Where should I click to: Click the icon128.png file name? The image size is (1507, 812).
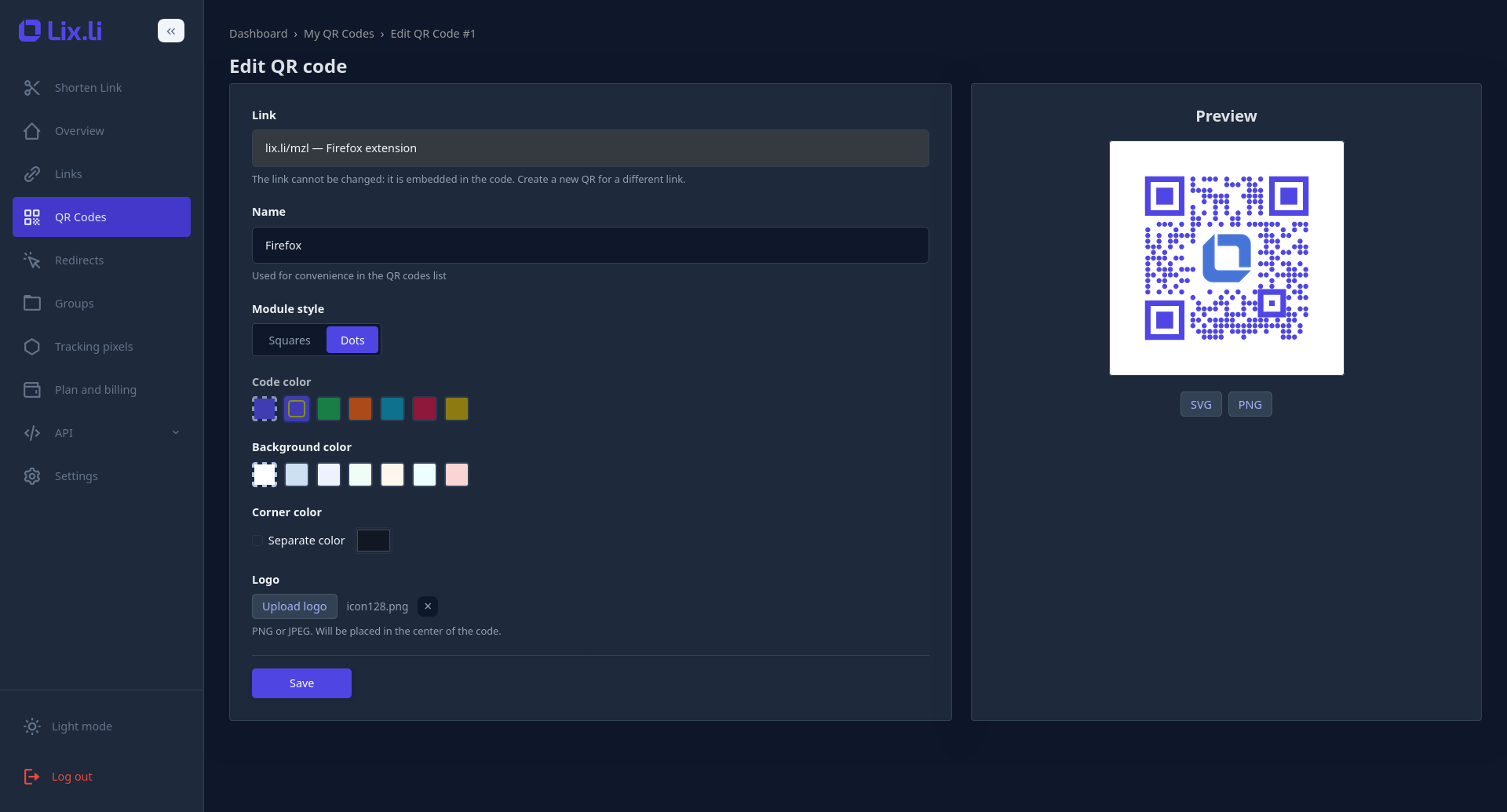(x=378, y=606)
